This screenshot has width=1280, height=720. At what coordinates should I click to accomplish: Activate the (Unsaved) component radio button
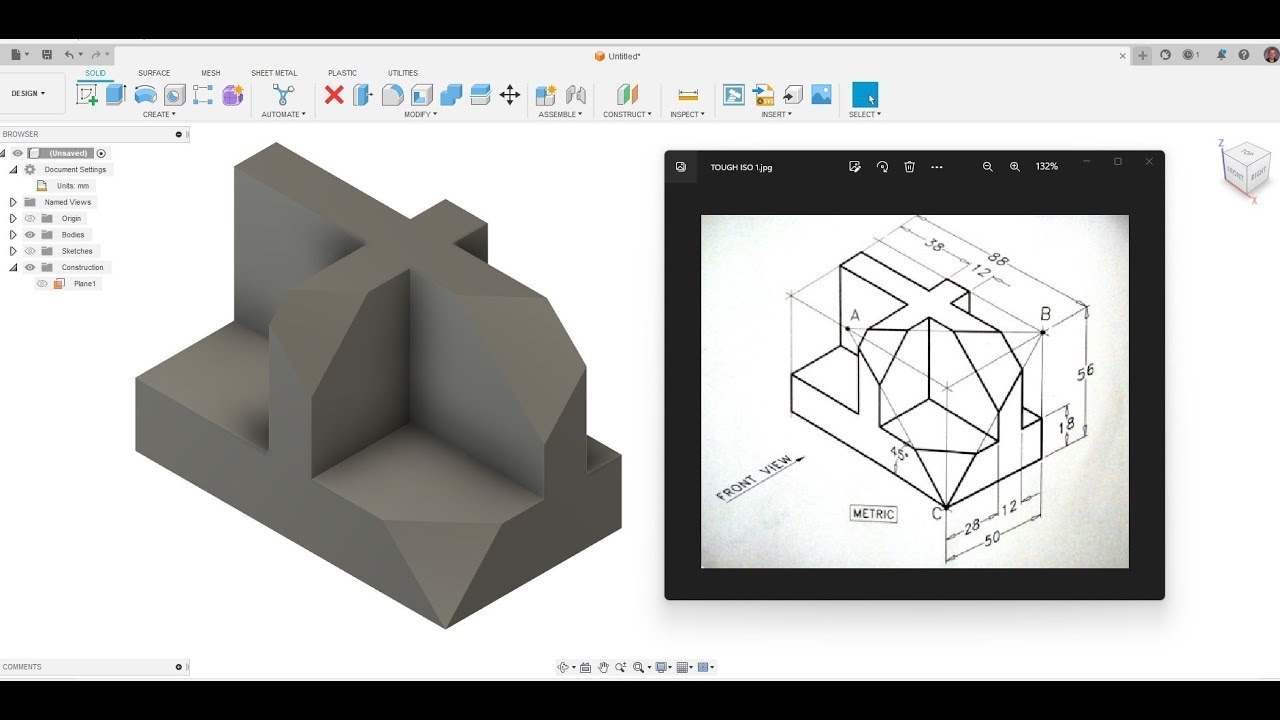coord(101,153)
